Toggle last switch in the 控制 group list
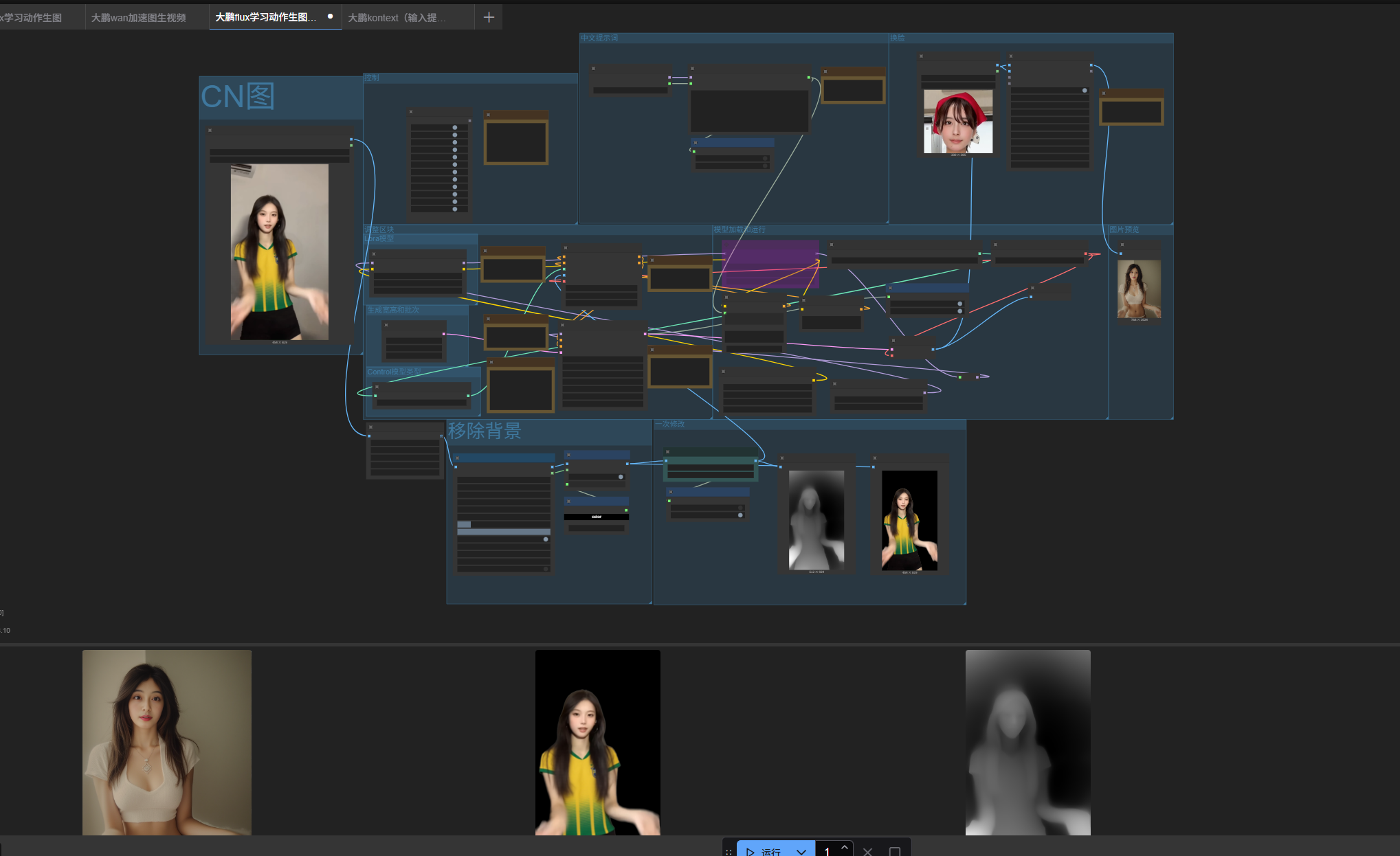This screenshot has height=856, width=1400. 455,208
